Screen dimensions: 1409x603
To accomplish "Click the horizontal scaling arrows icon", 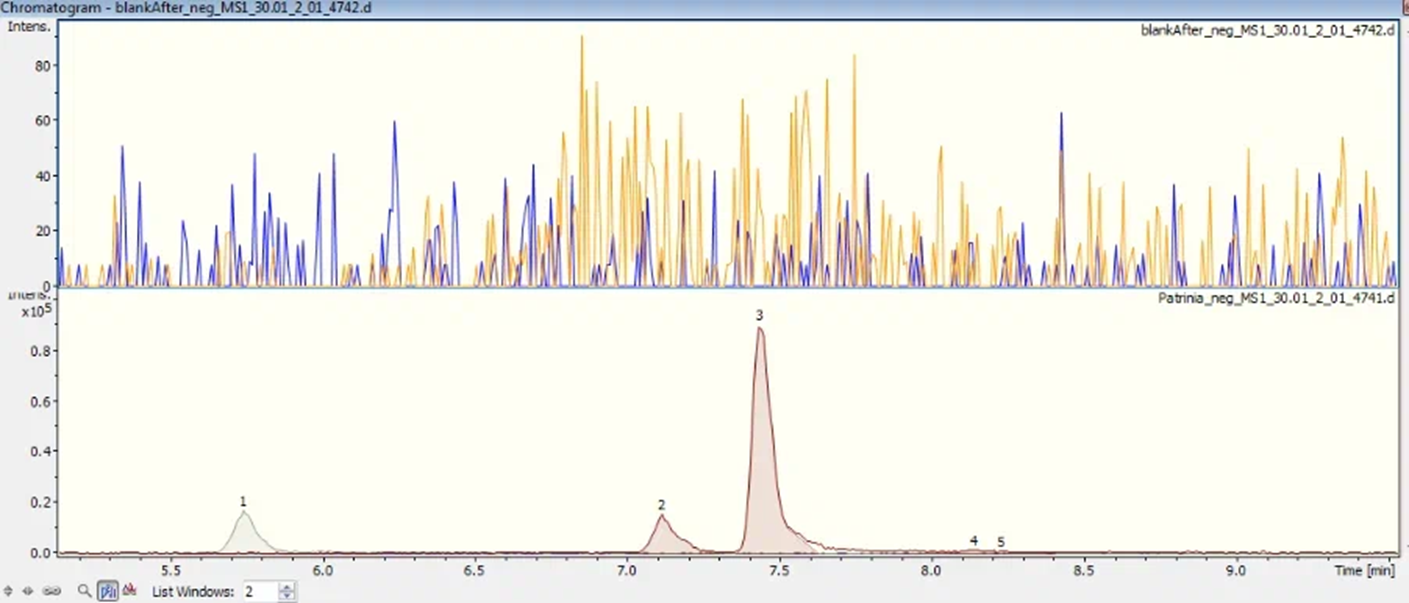I will point(28,591).
